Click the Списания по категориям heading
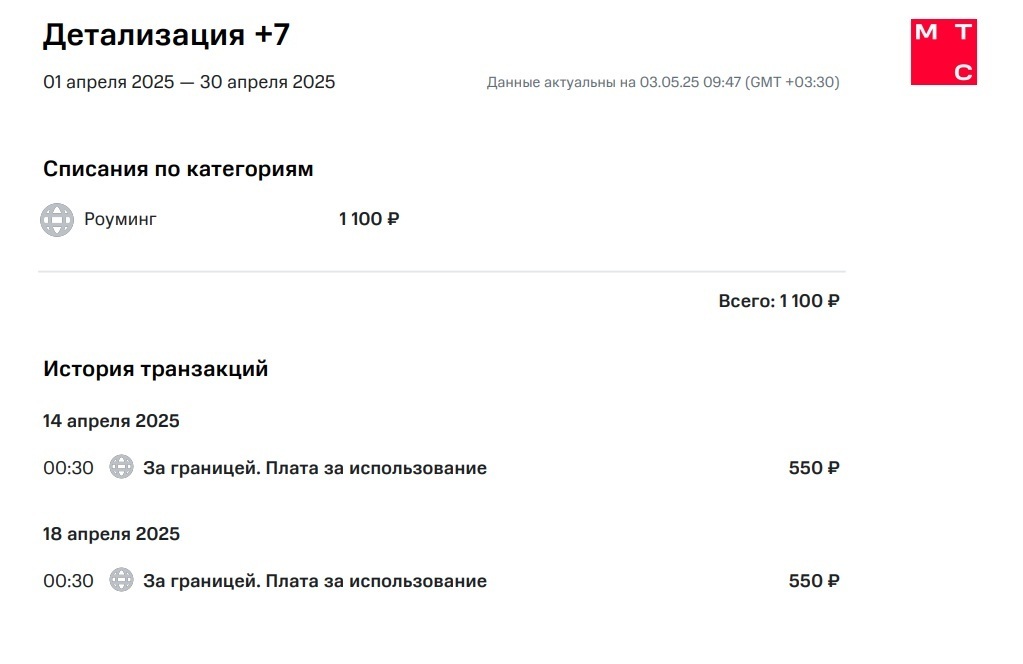Screen dimensions: 1023x664 pyautogui.click(x=178, y=169)
